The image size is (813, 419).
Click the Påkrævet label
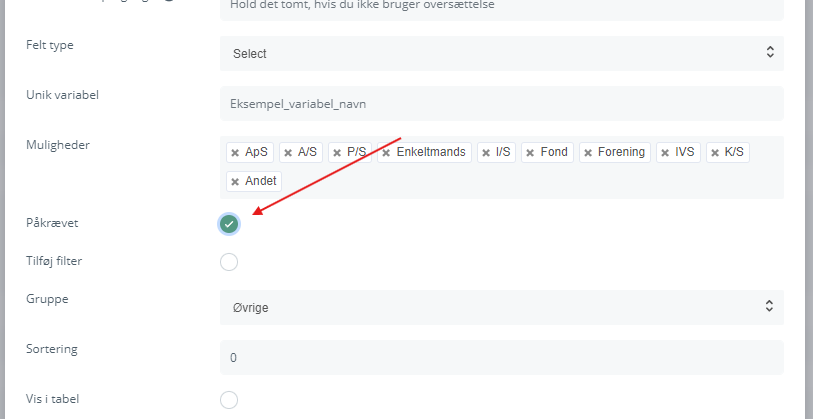pyautogui.click(x=52, y=223)
